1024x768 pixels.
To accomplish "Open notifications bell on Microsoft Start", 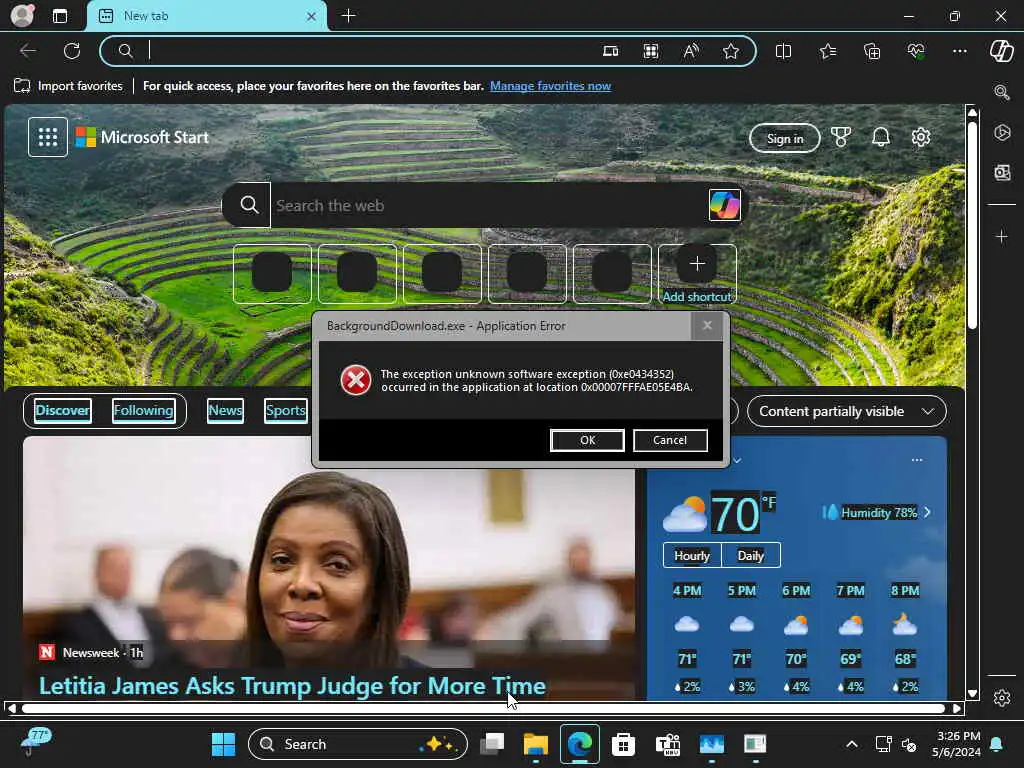I will [x=881, y=137].
